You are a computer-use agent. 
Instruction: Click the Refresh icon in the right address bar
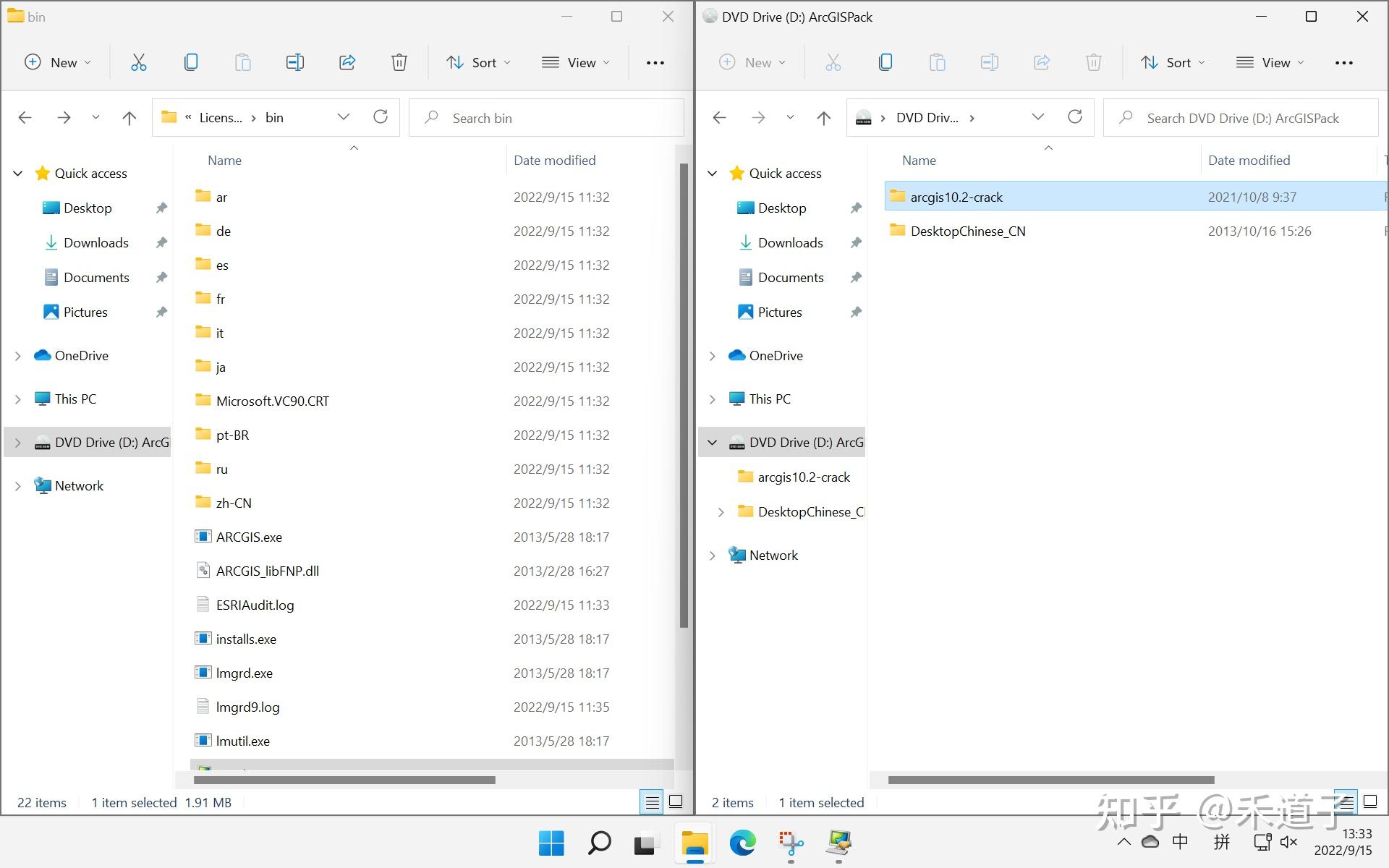point(1076,117)
